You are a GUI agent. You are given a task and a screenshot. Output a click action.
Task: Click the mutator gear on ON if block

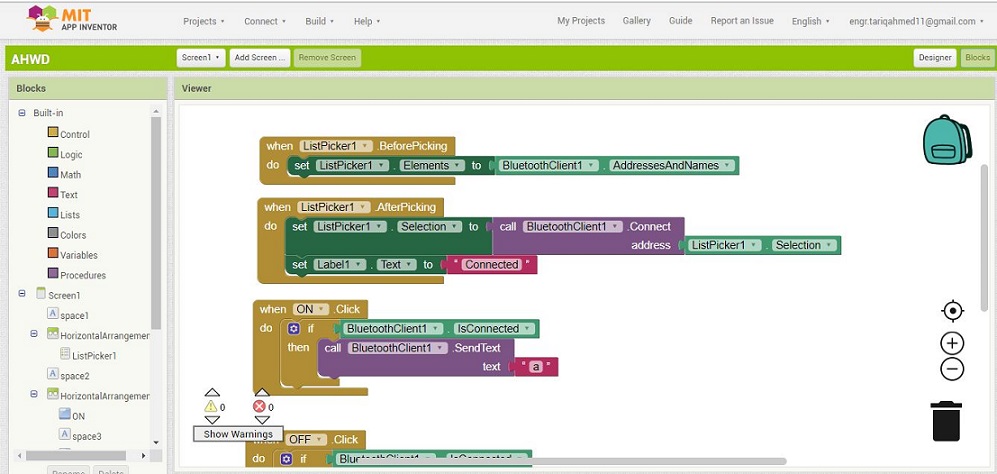tap(293, 329)
